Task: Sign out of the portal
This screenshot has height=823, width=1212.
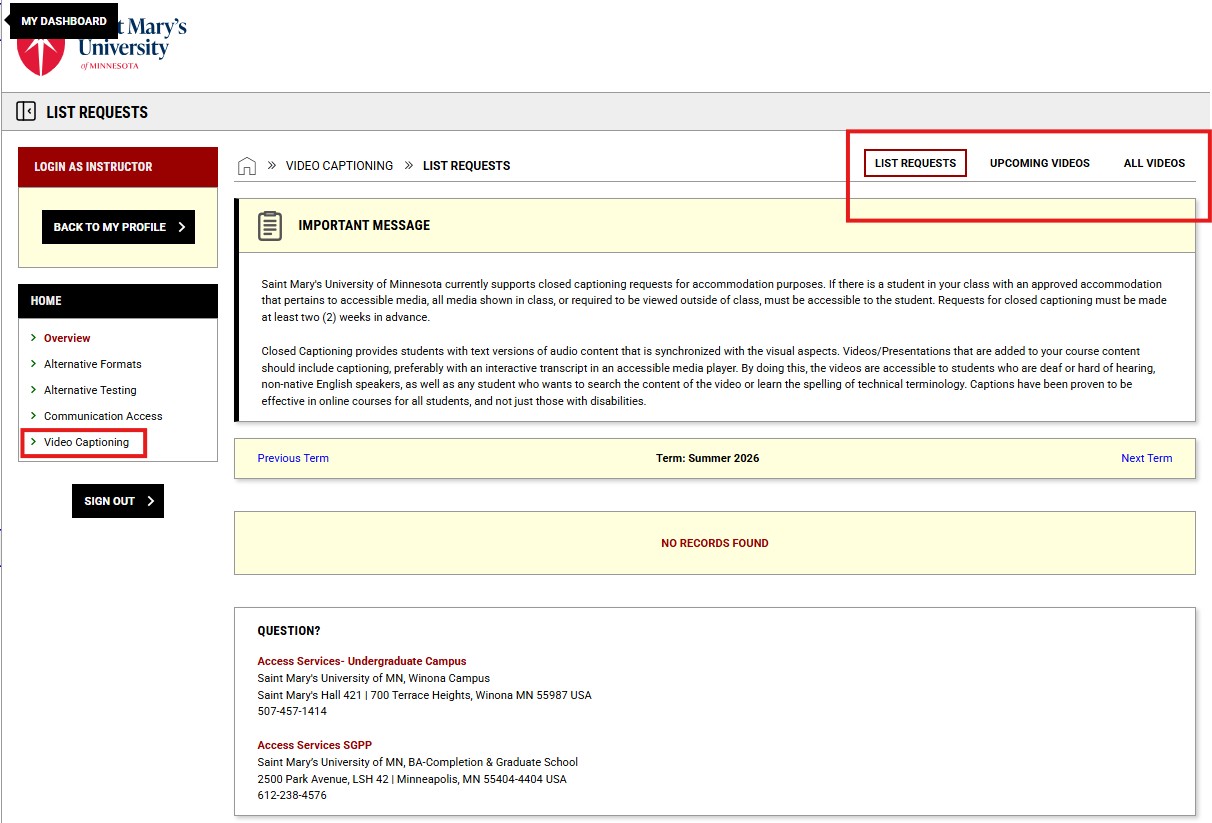Action: [118, 501]
